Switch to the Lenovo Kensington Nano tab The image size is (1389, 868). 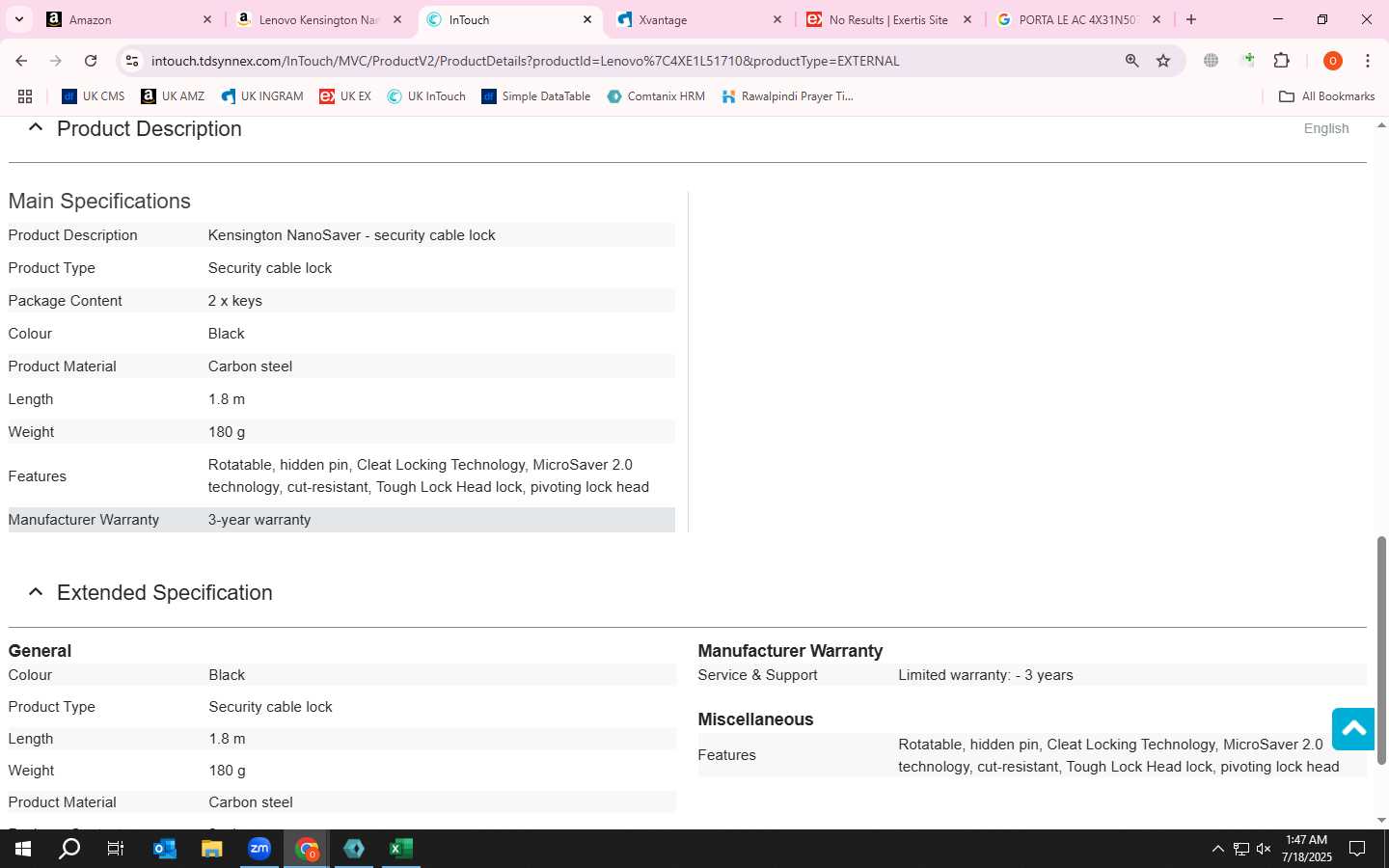tap(318, 19)
